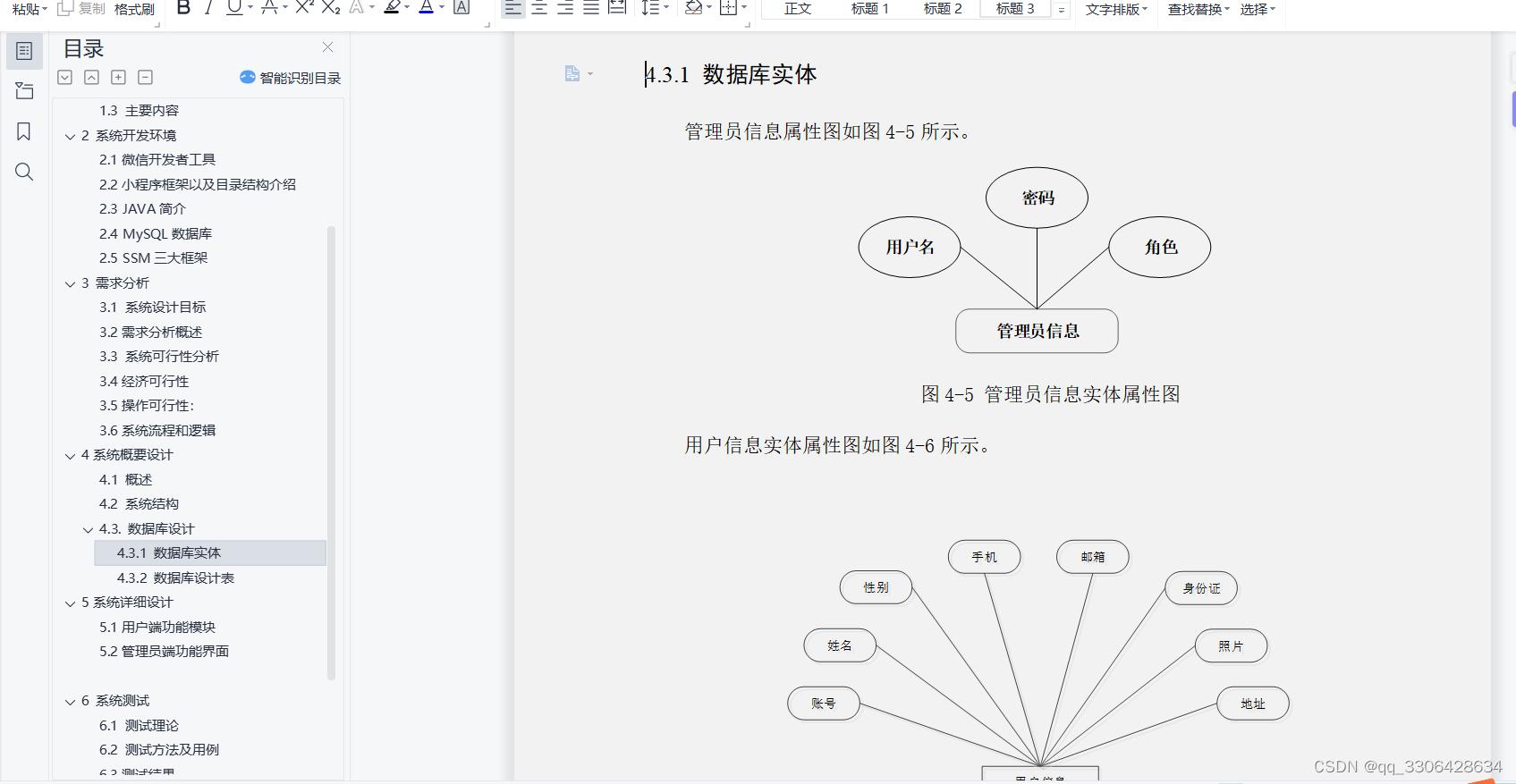The width and height of the screenshot is (1516, 784).
Task: Open line spacing dropdown arrow
Action: [666, 8]
